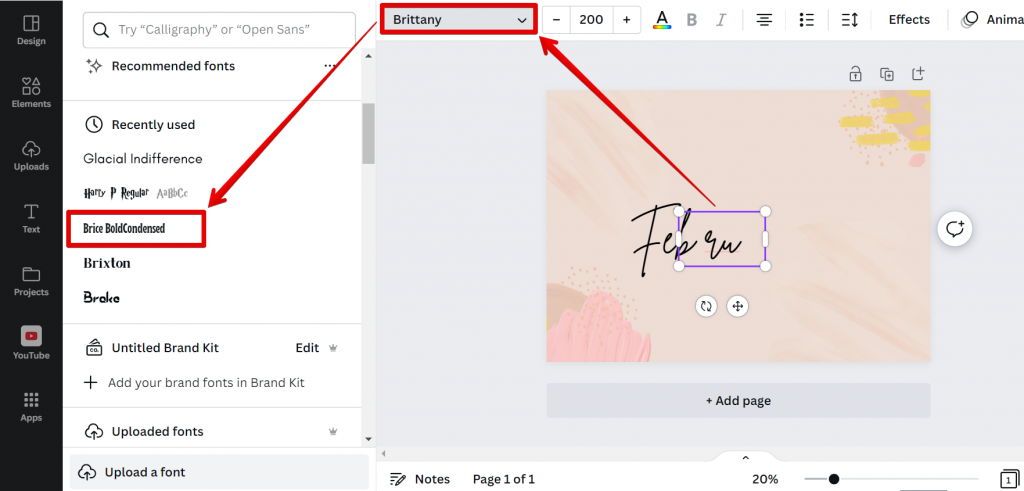The image size is (1024, 491).
Task: Expand the page thumbnails with the chevron
Action: [x=746, y=457]
